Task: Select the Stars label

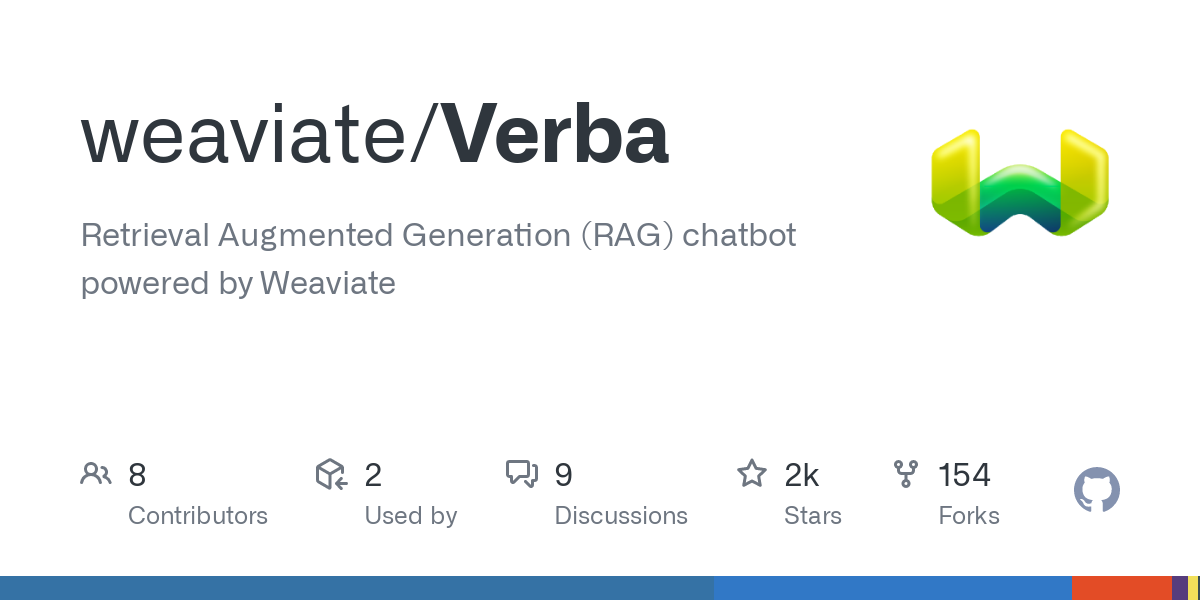Action: (813, 516)
